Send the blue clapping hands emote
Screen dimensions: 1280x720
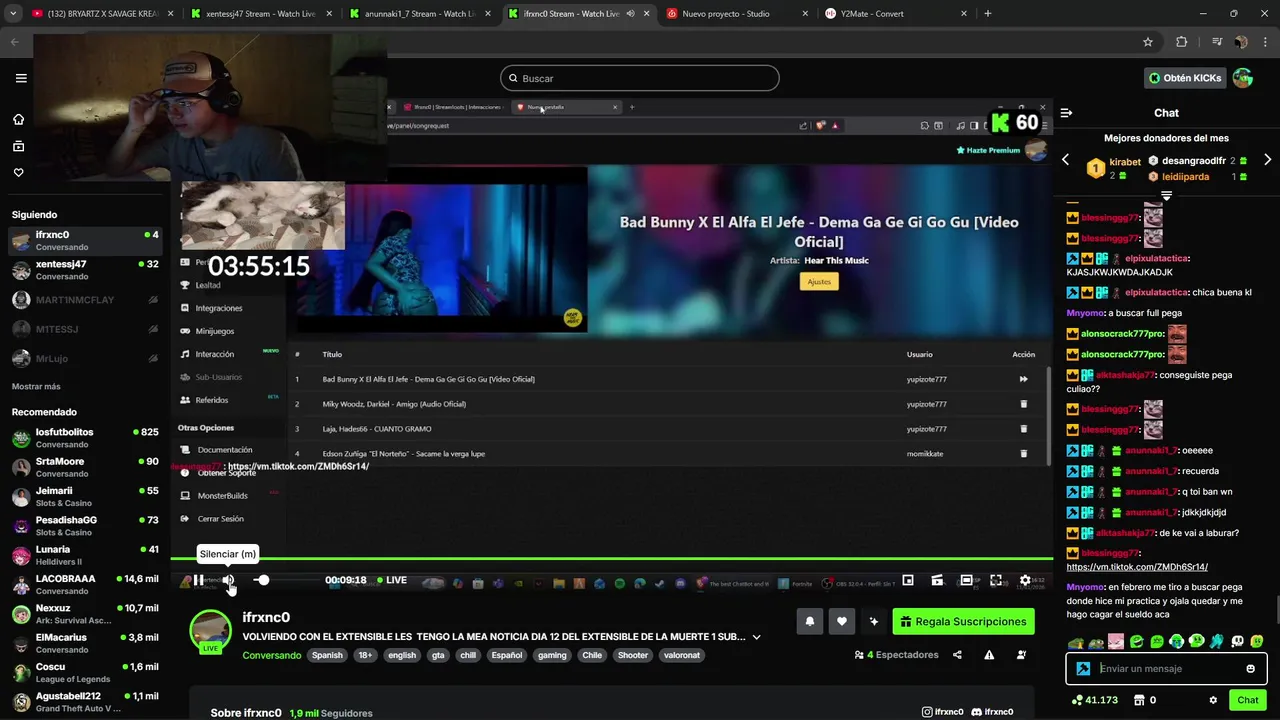tap(1217, 642)
